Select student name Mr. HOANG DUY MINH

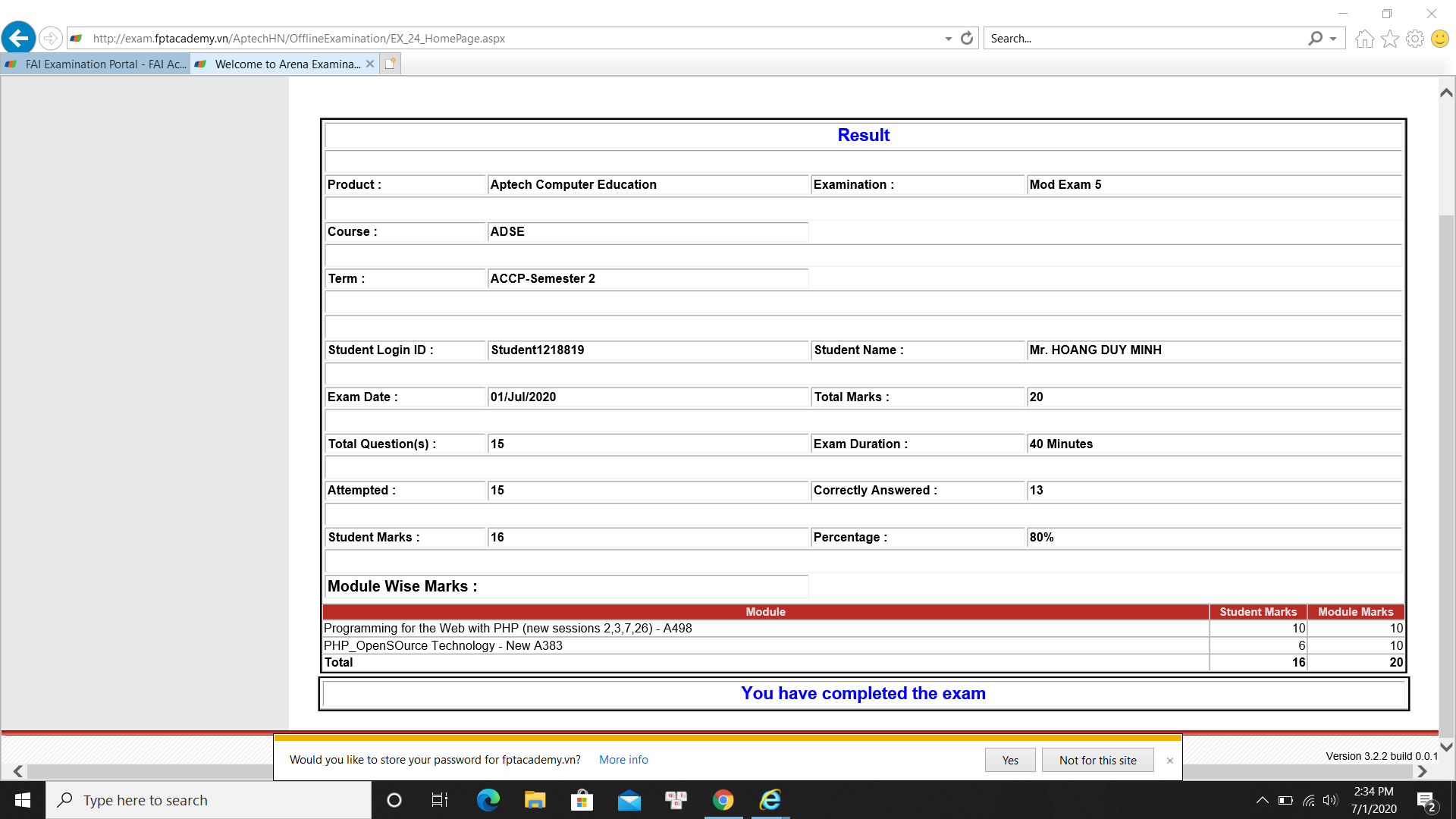click(x=1095, y=350)
